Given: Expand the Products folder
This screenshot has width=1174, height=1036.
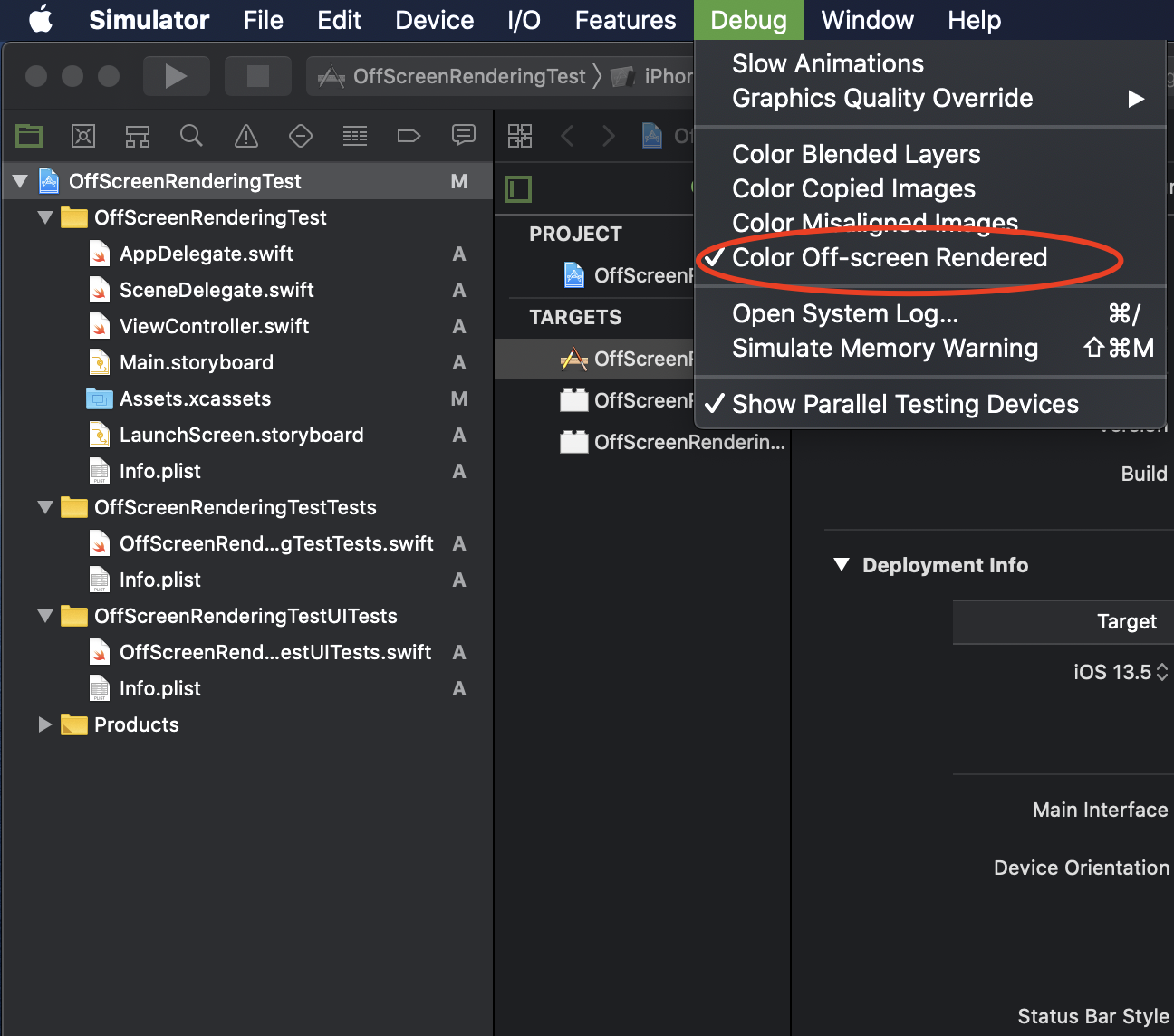Looking at the screenshot, I should pyautogui.click(x=45, y=724).
